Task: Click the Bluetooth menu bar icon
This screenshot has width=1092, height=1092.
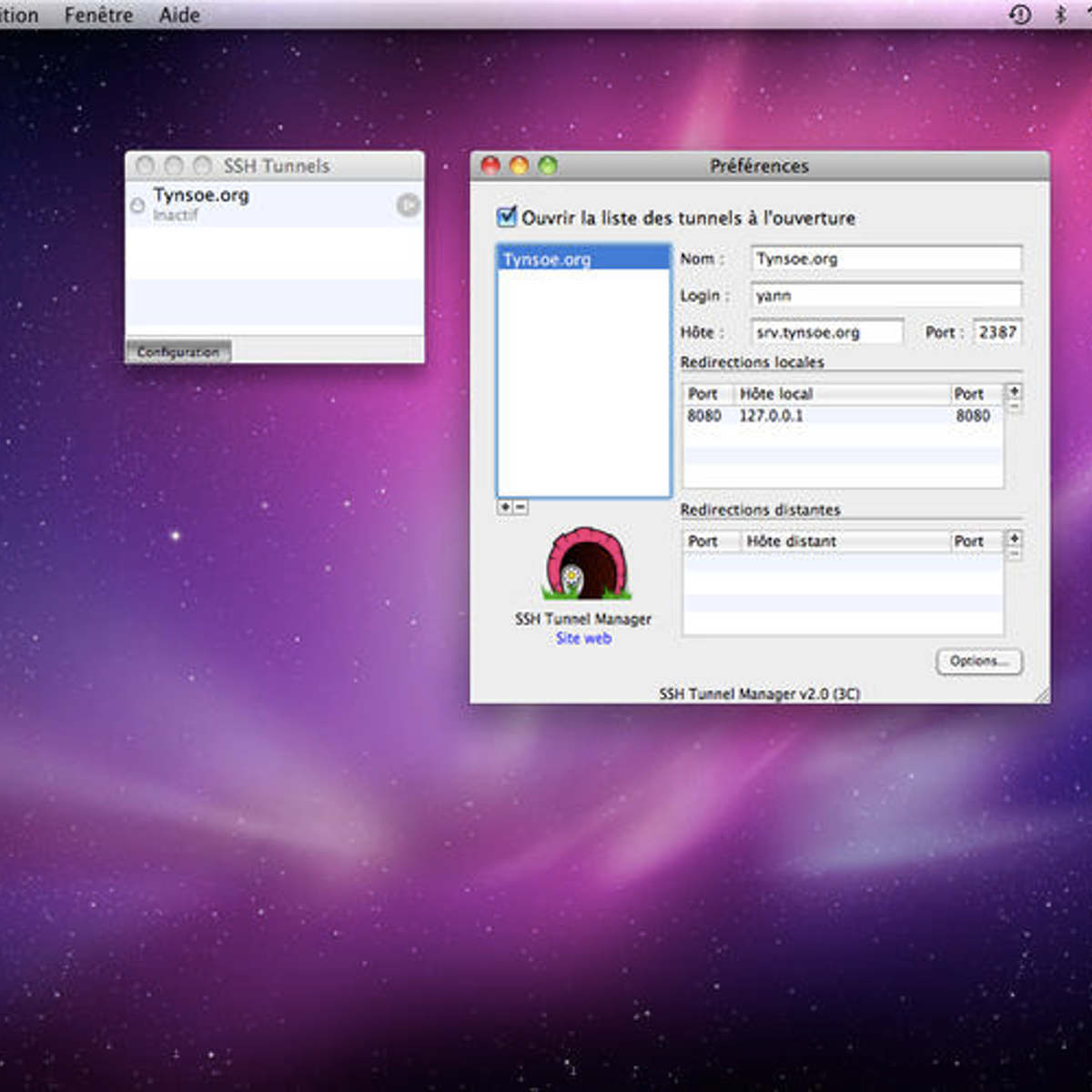Action: 1060,15
